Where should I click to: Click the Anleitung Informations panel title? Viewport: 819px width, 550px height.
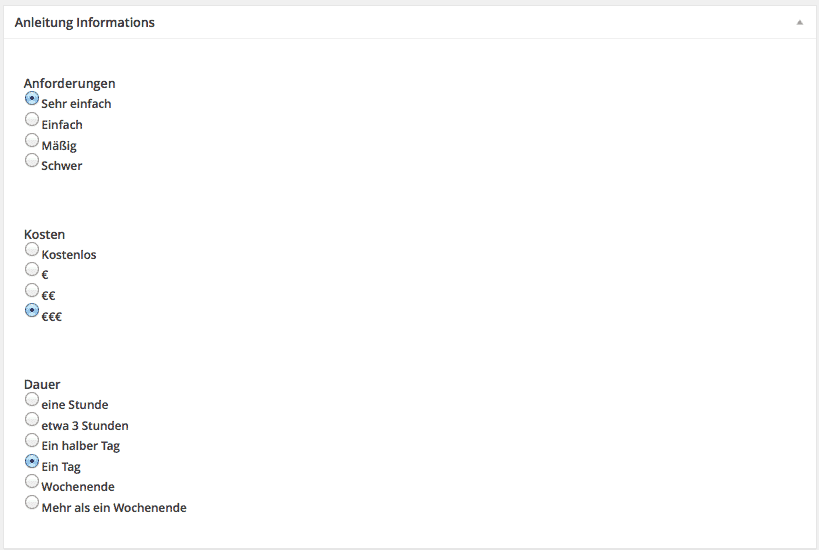[85, 22]
